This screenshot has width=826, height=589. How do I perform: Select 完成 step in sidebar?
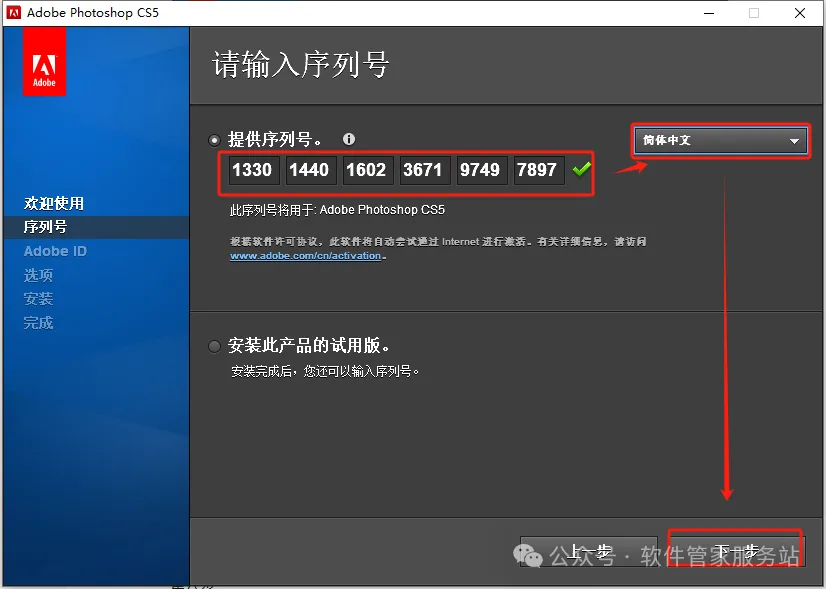[x=38, y=323]
